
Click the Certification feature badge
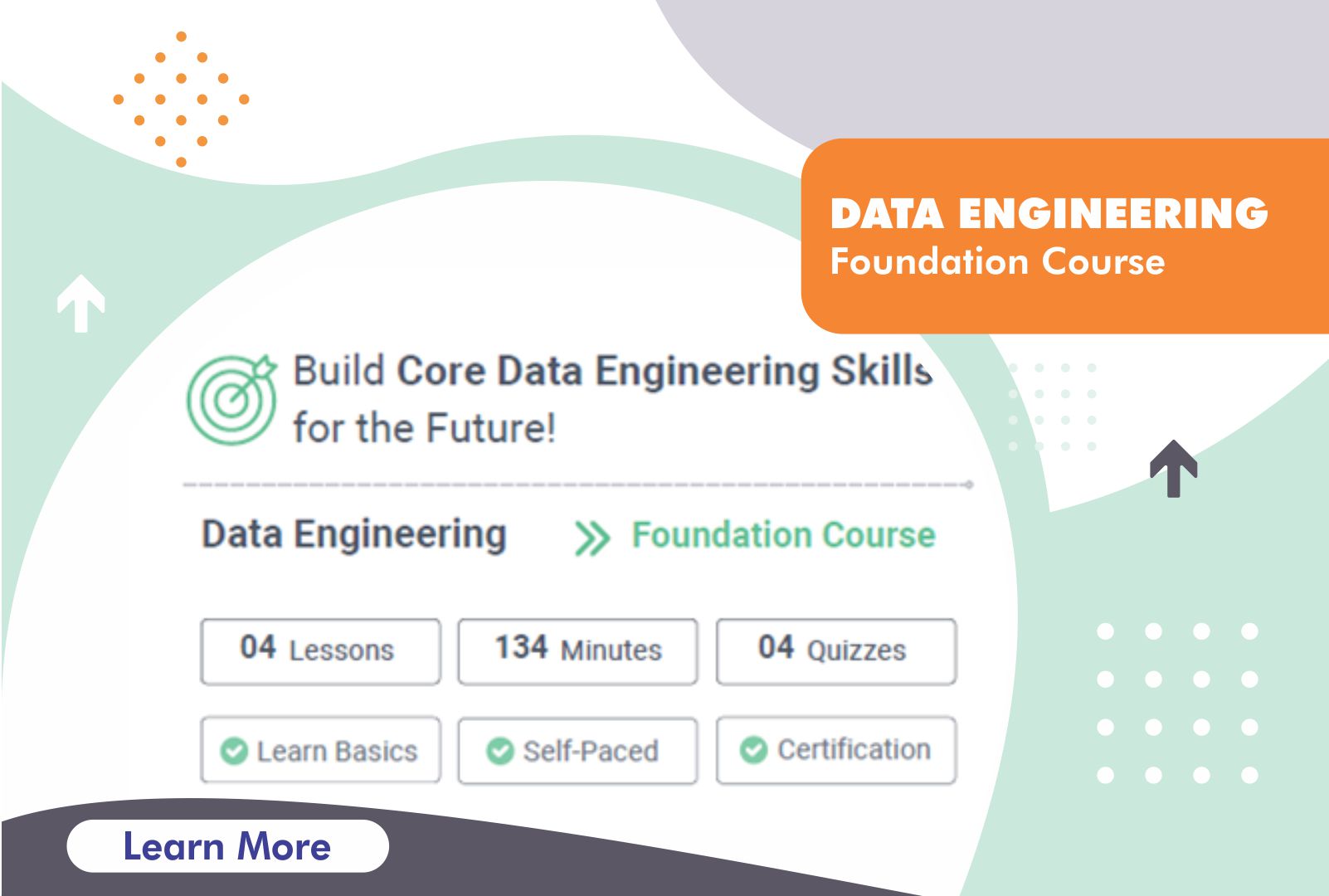(x=835, y=750)
